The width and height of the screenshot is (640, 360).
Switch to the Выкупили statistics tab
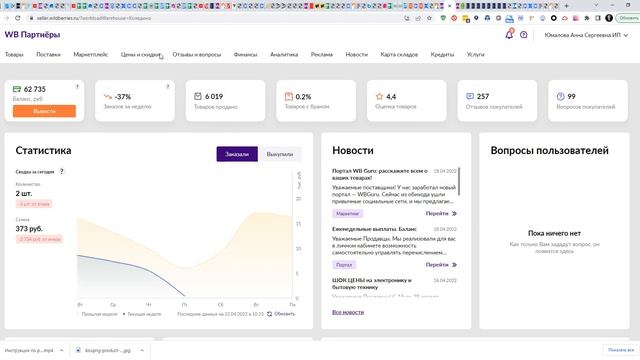[x=280, y=154]
